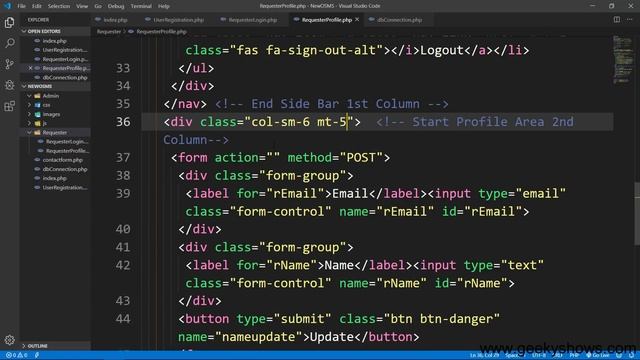Open the Edit menu
Image resolution: width=640 pixels, height=360 pixels.
37,6
